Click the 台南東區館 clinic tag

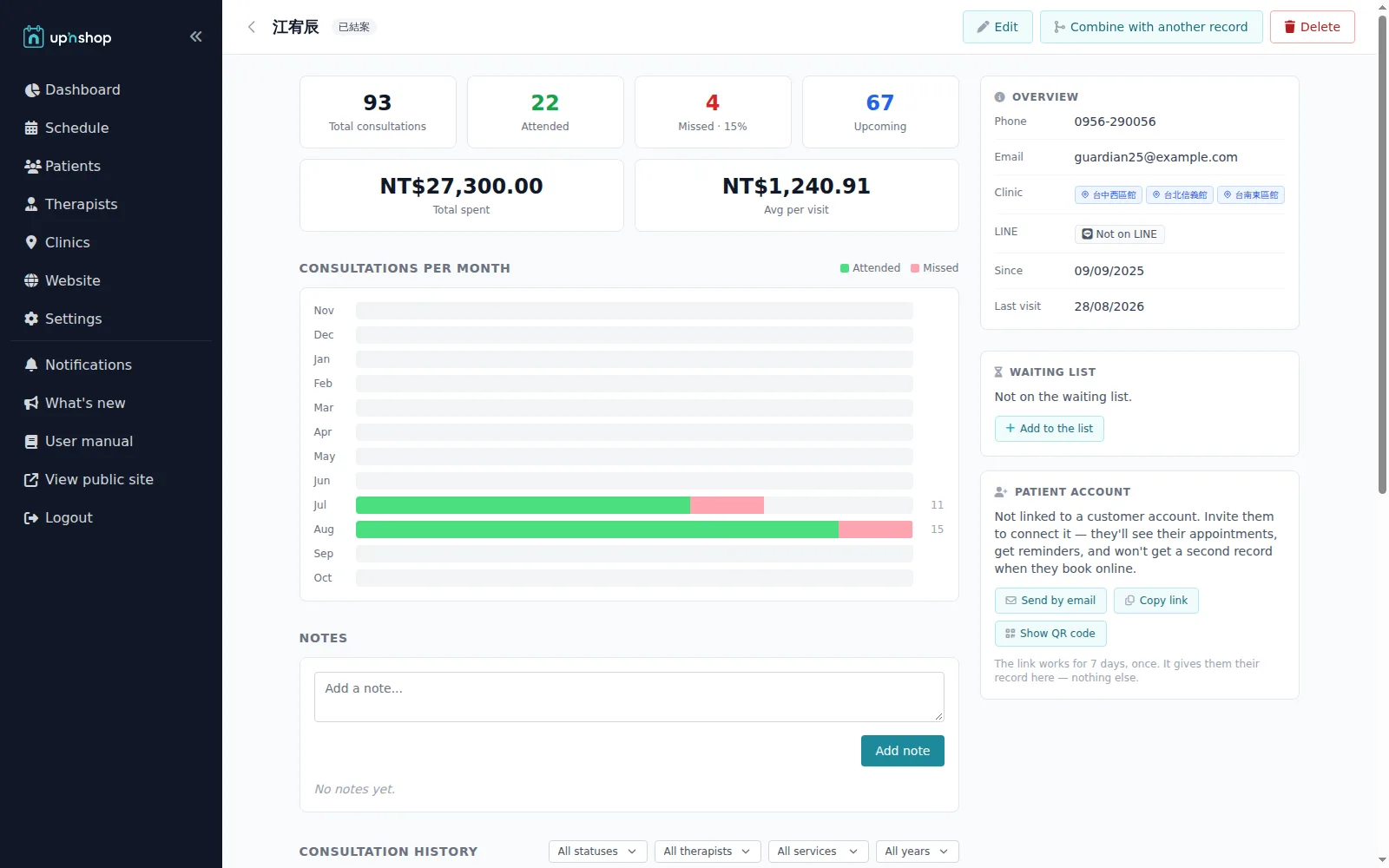click(1251, 194)
